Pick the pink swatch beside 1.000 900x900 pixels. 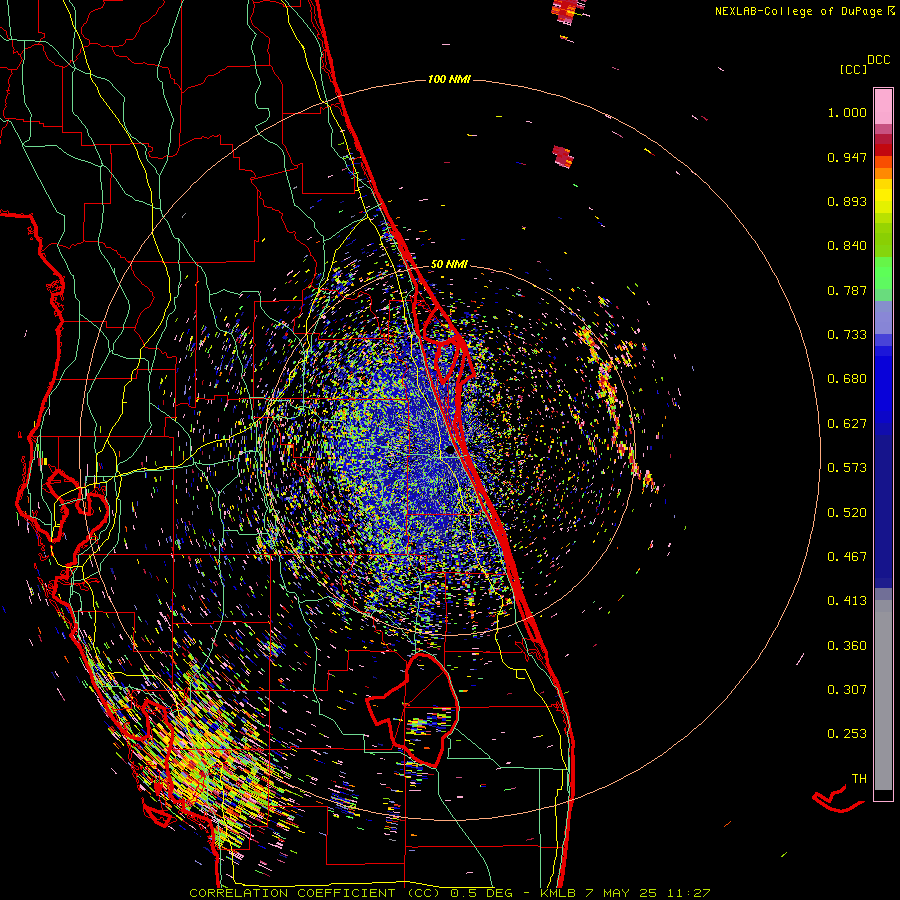883,107
